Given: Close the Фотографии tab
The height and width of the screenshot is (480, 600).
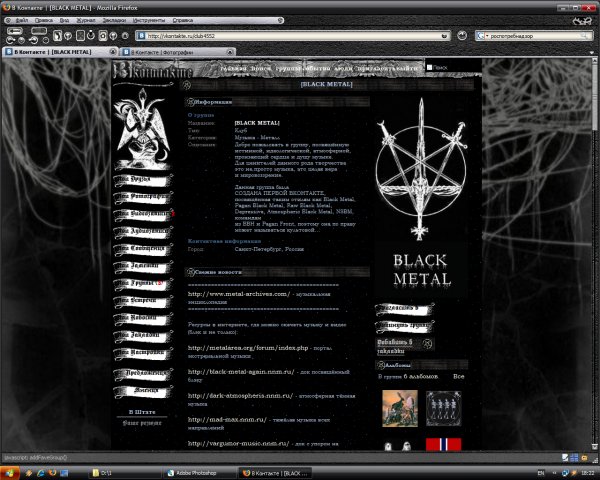Looking at the screenshot, I should [x=230, y=52].
